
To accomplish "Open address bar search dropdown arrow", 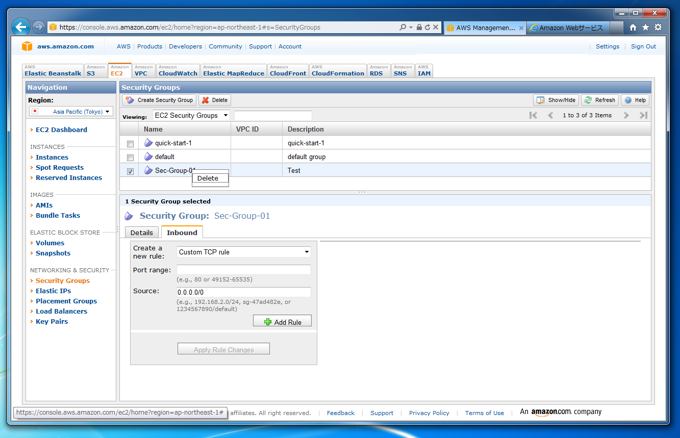I will pos(411,27).
